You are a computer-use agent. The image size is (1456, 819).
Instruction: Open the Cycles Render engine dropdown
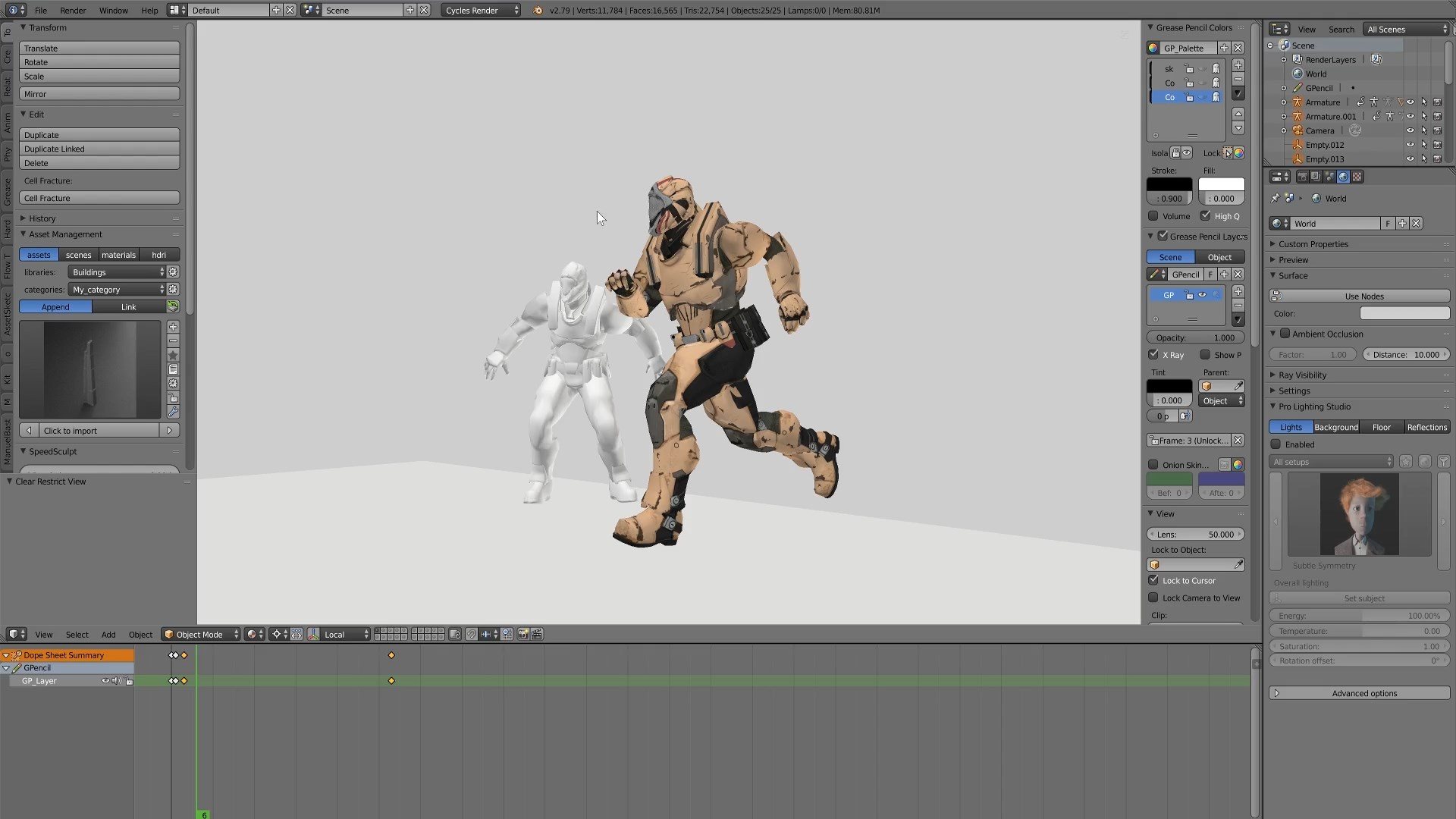click(x=481, y=10)
